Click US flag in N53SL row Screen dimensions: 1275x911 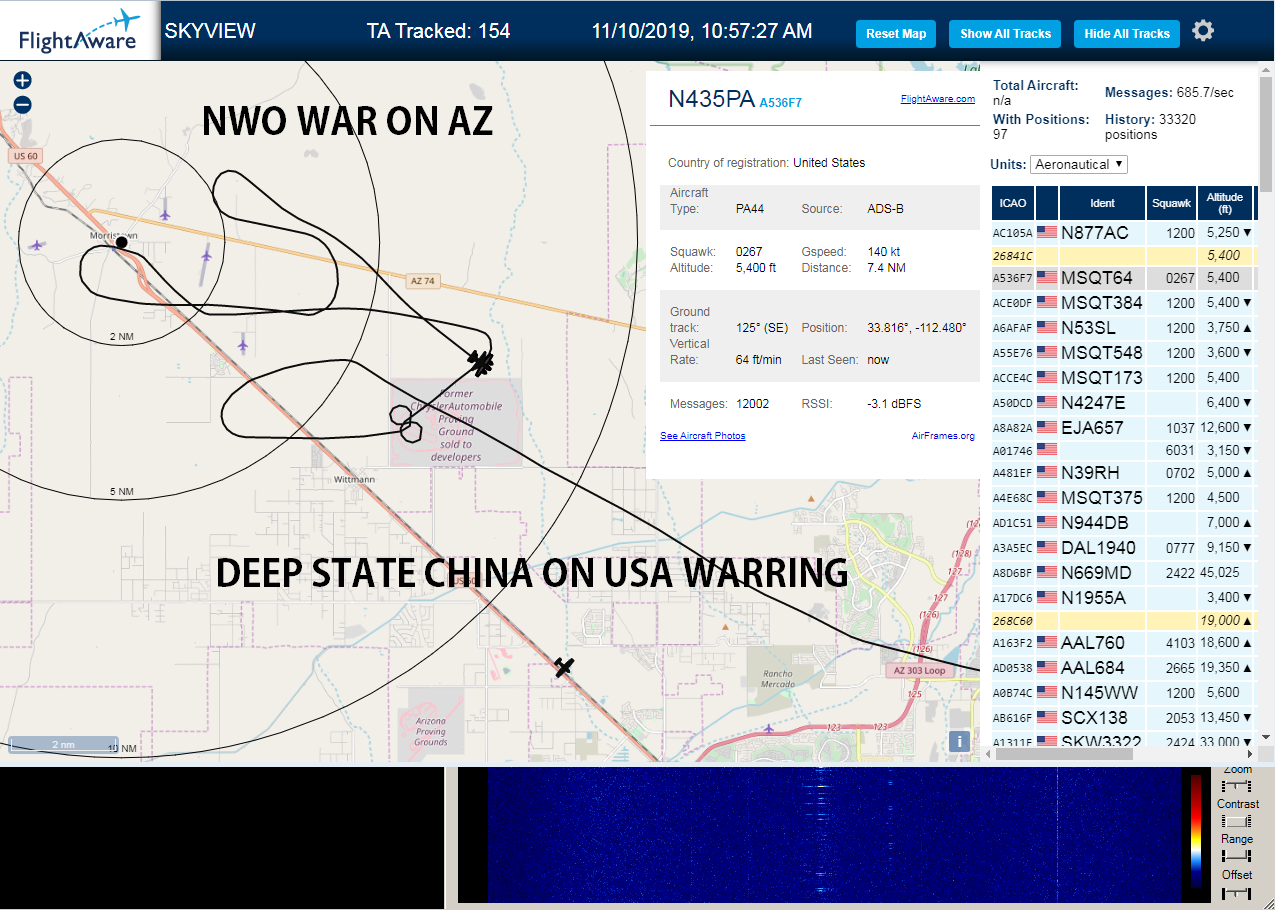click(x=1047, y=328)
